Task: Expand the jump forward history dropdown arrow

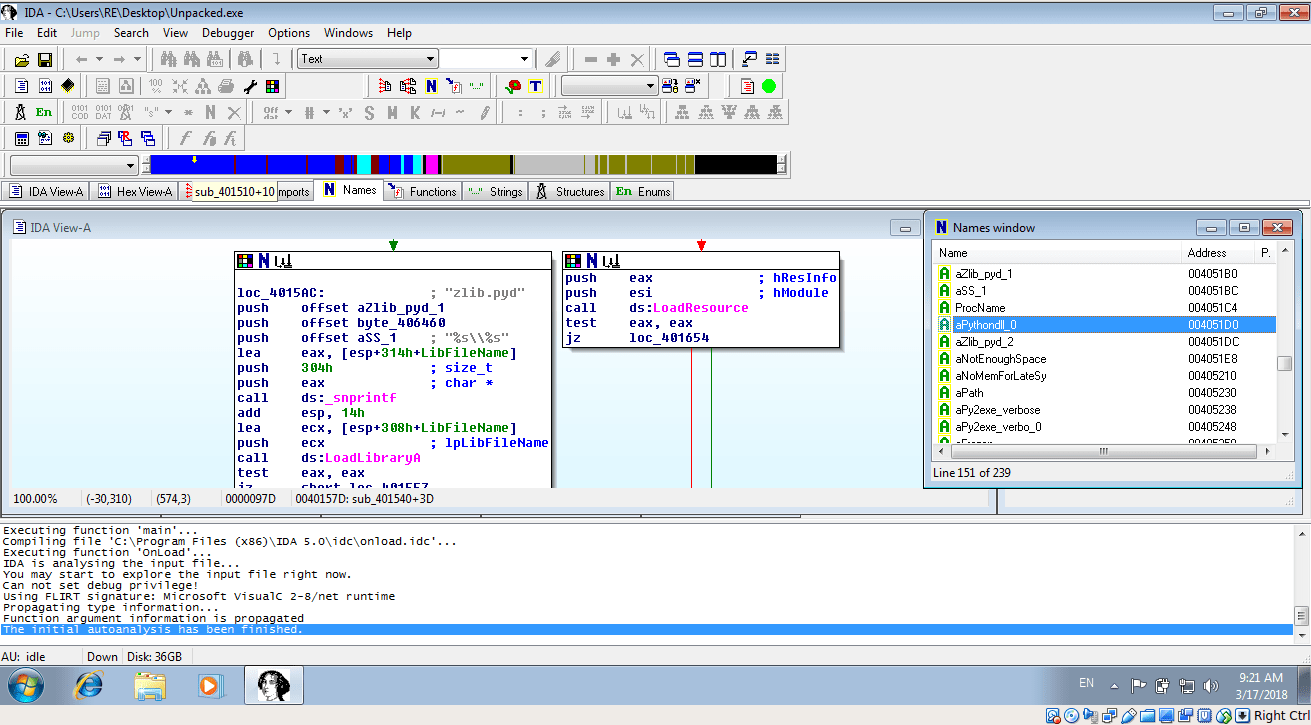Action: point(136,60)
